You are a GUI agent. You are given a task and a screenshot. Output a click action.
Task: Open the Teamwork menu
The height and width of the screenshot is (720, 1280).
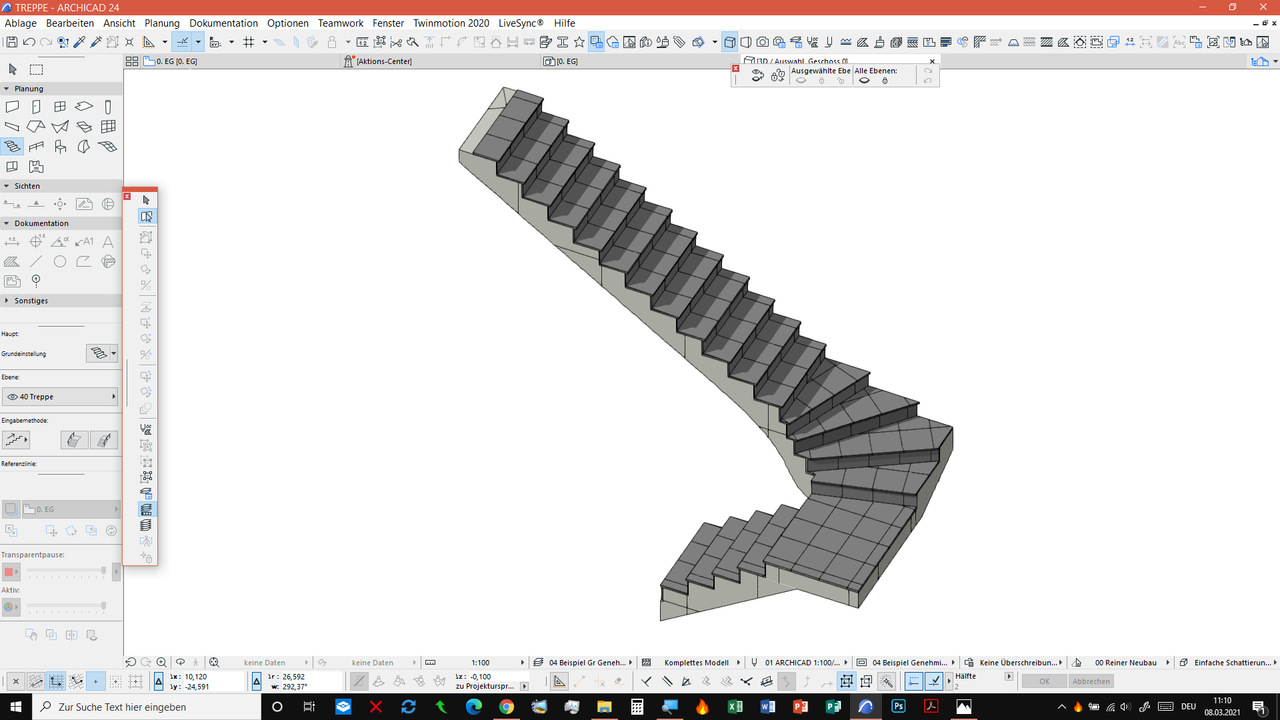click(x=341, y=23)
